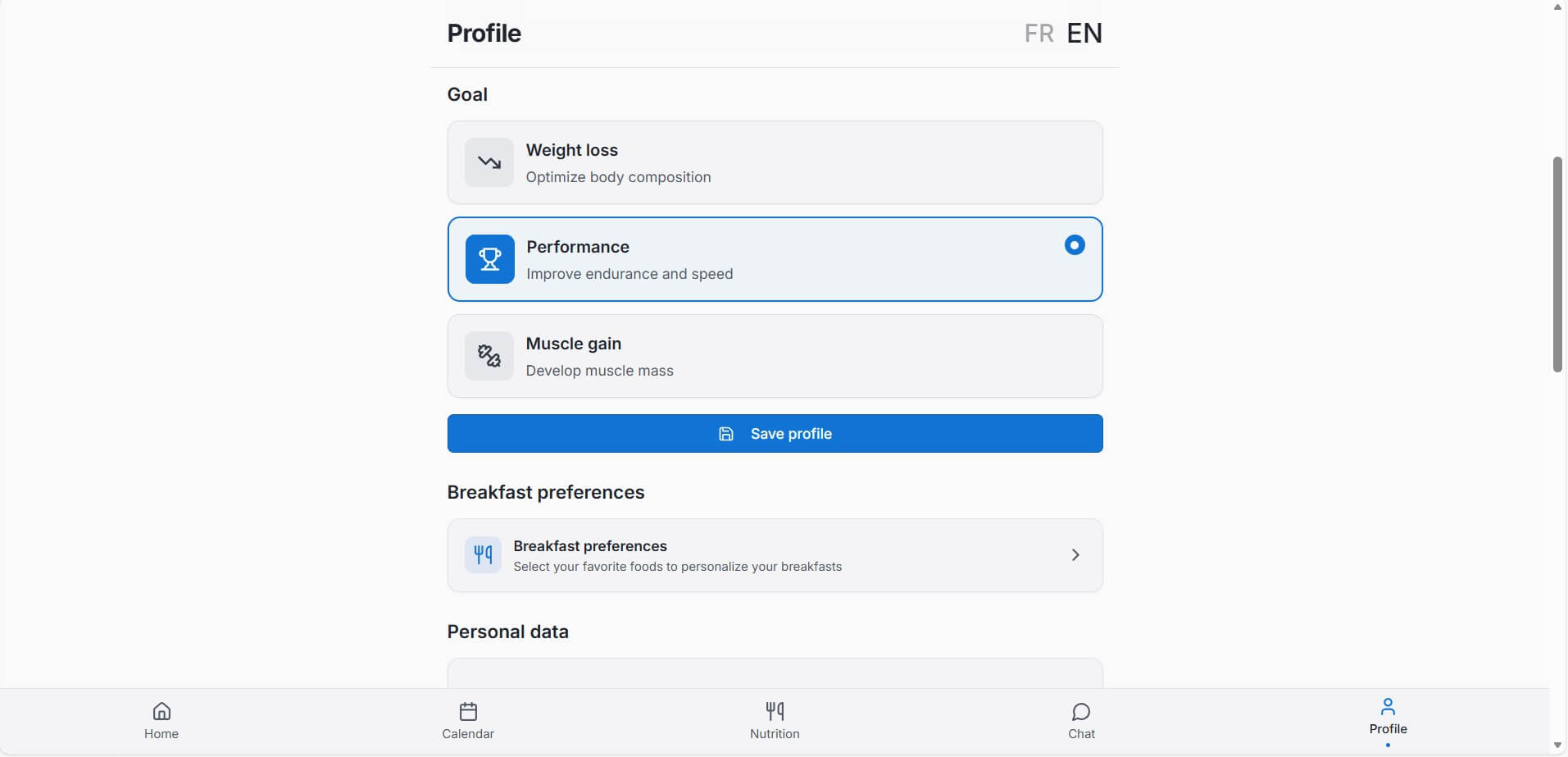Click the Breakfast preferences fork icon
1568x757 pixels.
[x=483, y=555]
